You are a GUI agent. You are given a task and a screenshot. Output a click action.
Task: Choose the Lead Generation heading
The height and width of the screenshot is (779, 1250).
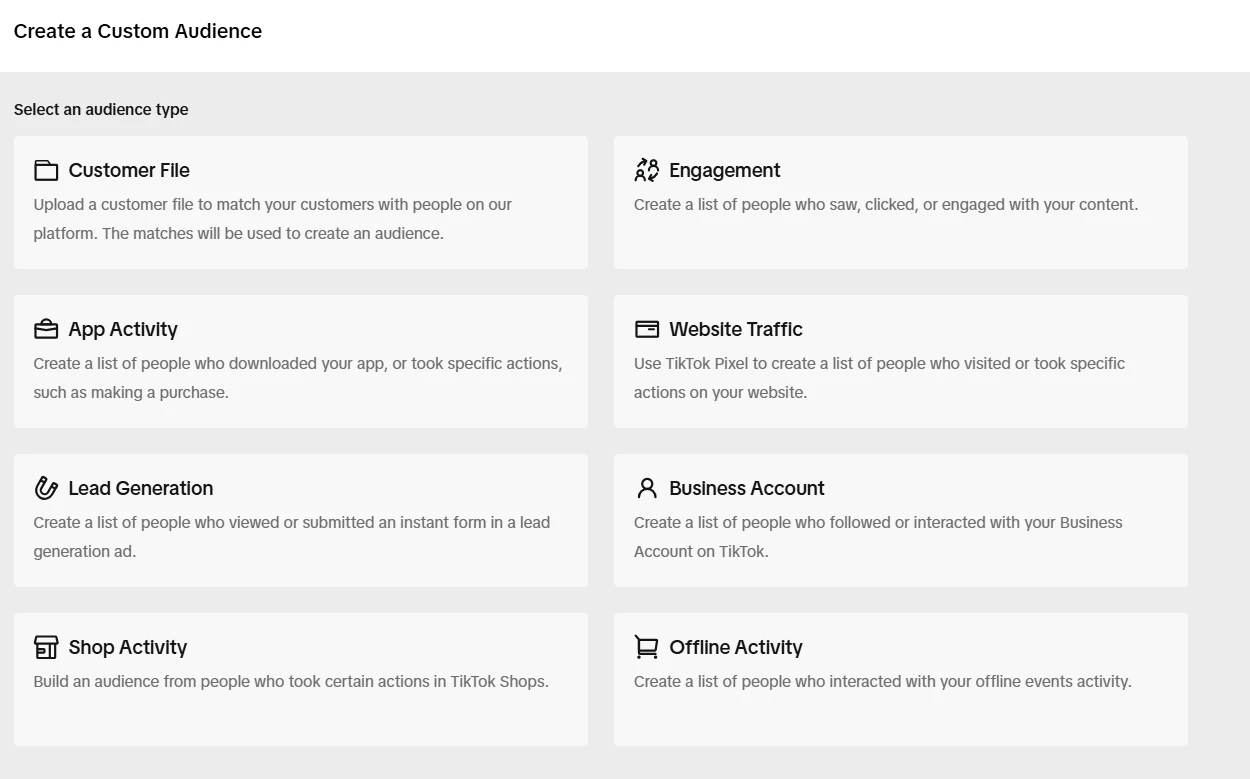pyautogui.click(x=141, y=488)
